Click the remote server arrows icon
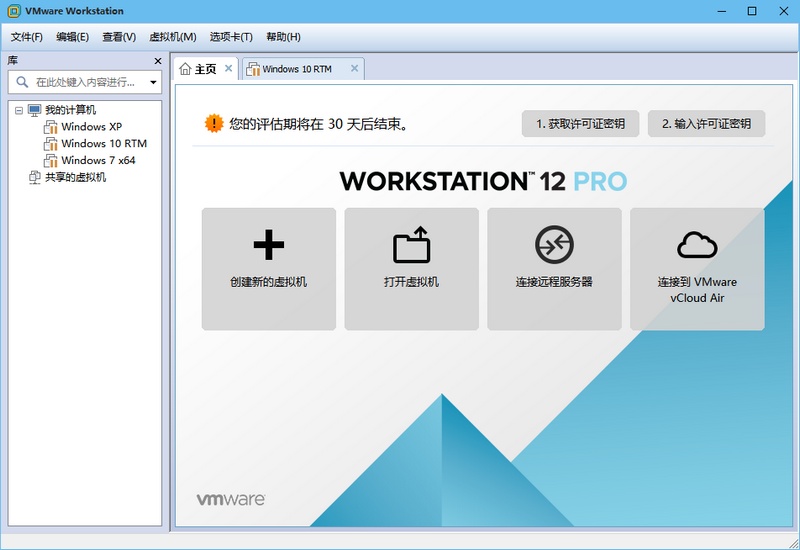Image resolution: width=800 pixels, height=550 pixels. 554,245
